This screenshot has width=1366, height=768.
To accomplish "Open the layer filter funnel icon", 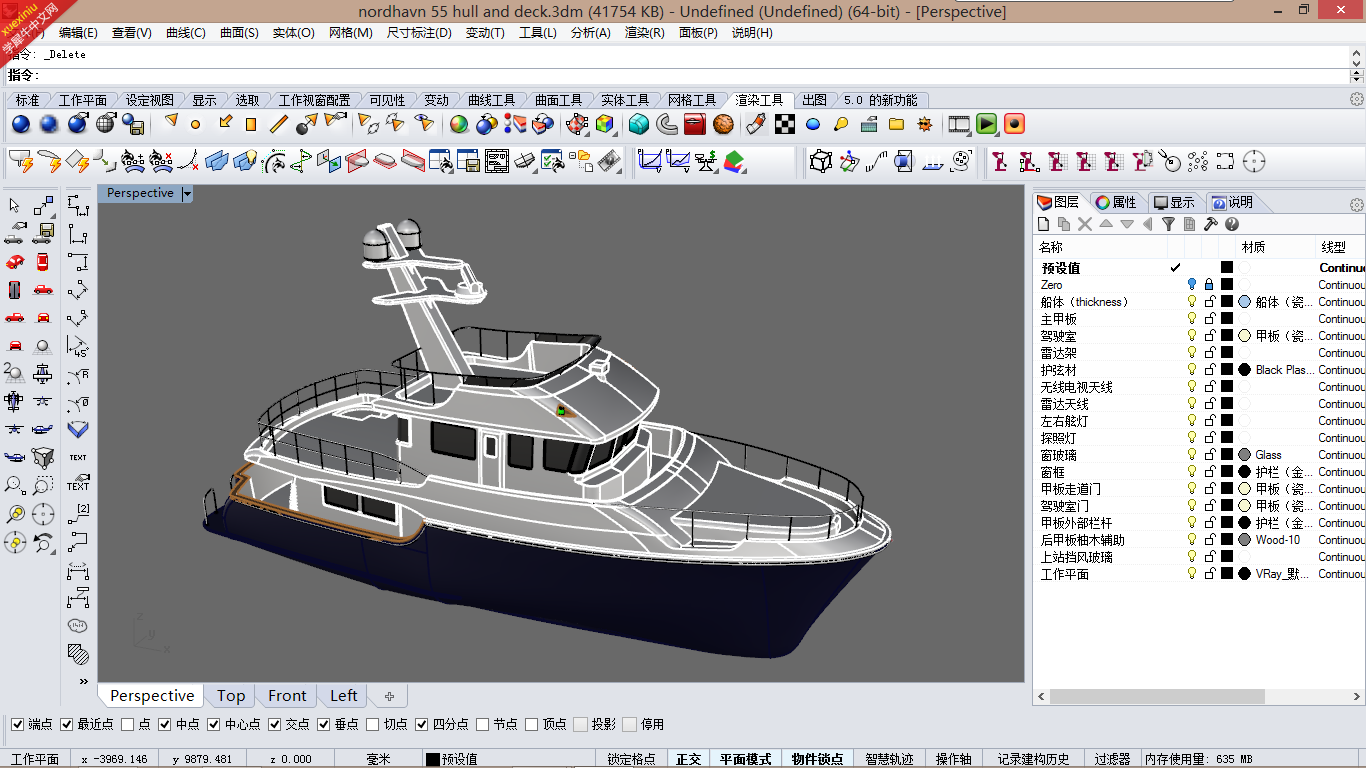I will point(1168,224).
